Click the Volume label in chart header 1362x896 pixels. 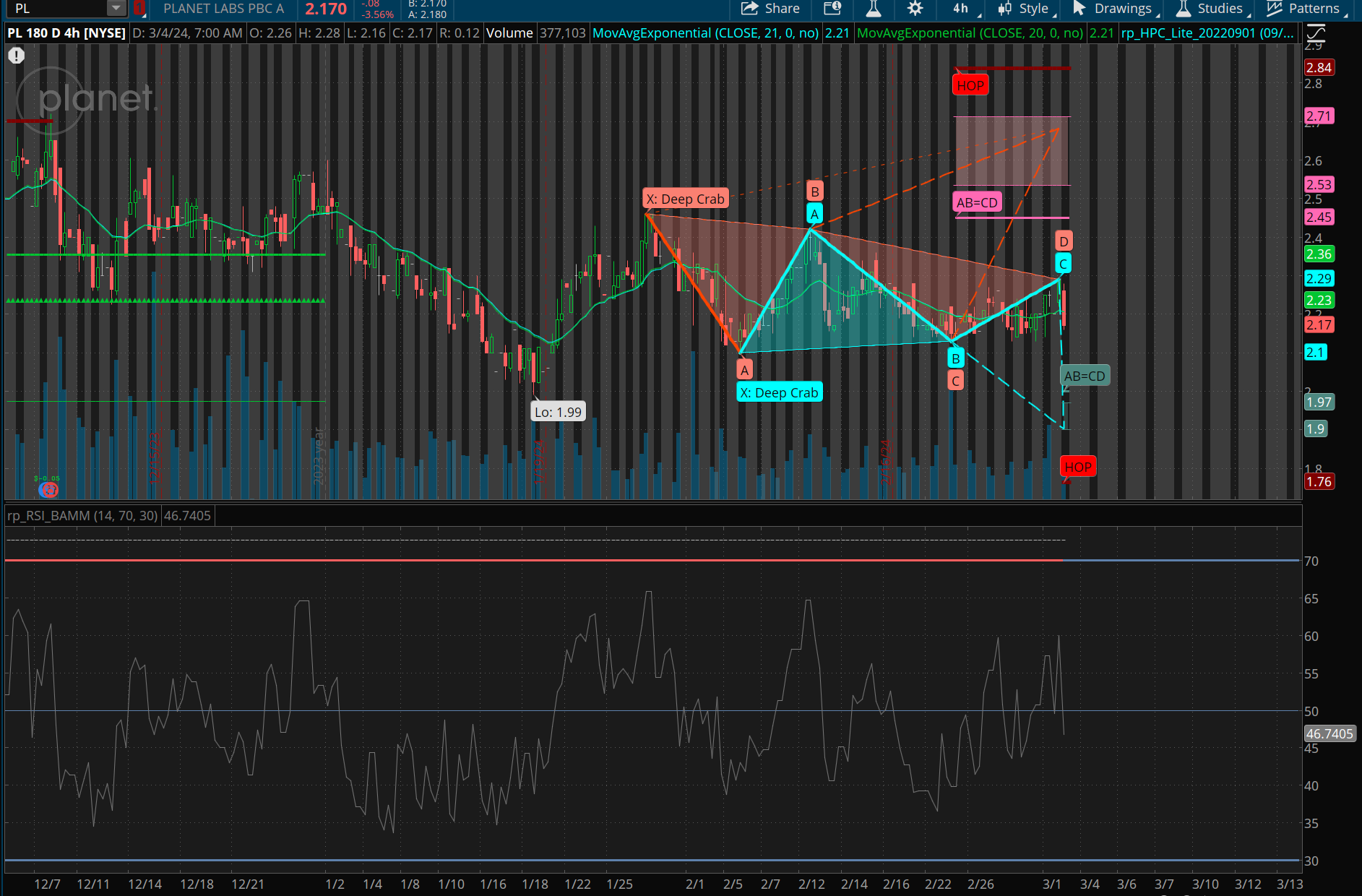click(x=509, y=33)
